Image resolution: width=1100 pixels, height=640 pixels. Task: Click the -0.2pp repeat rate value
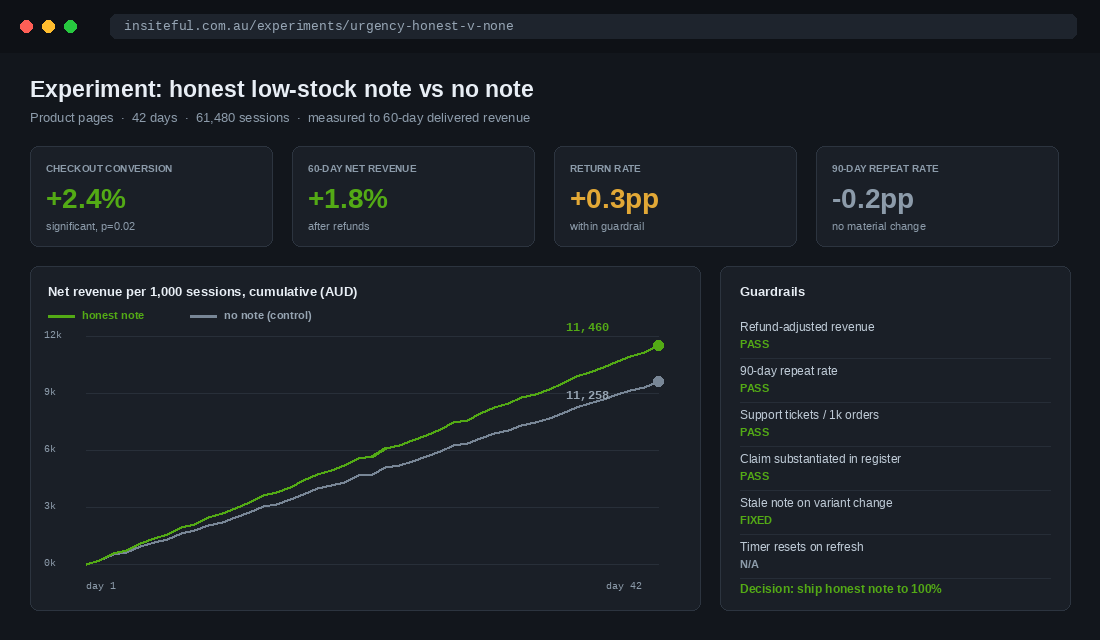click(x=872, y=199)
